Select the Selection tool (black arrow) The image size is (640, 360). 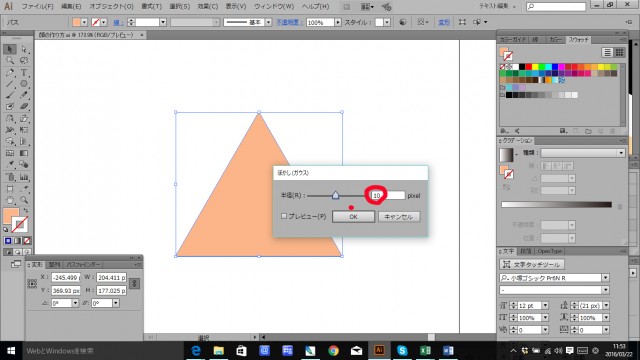10,49
